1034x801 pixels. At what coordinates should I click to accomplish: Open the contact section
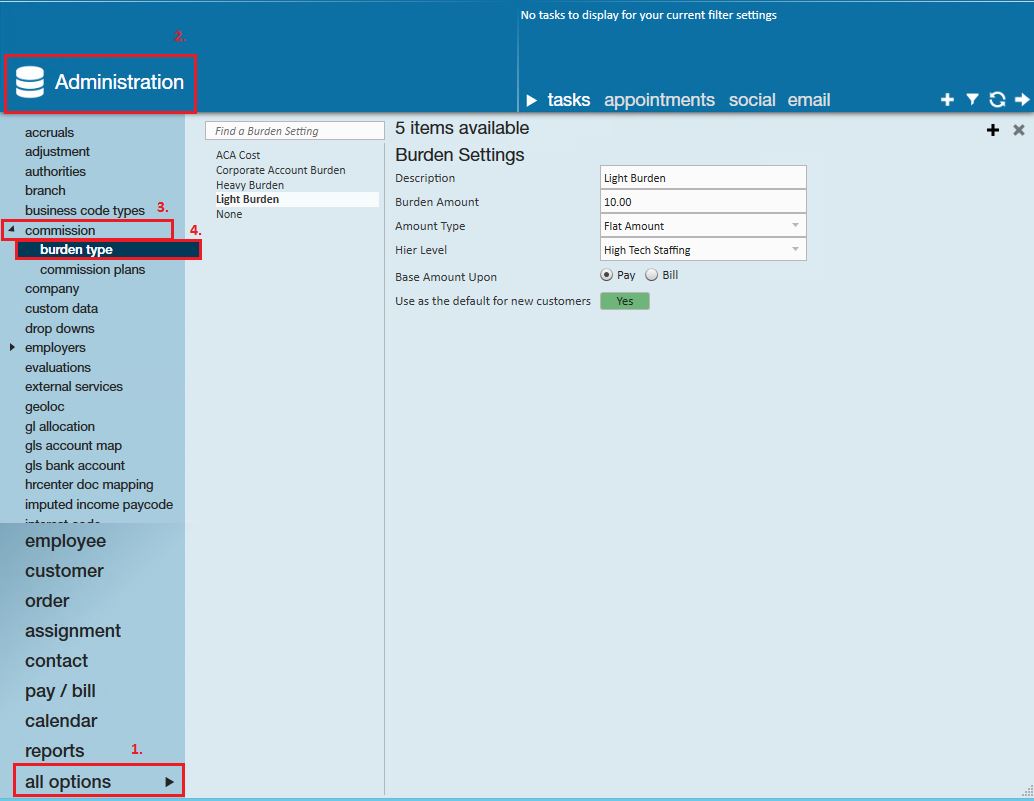[x=56, y=661]
